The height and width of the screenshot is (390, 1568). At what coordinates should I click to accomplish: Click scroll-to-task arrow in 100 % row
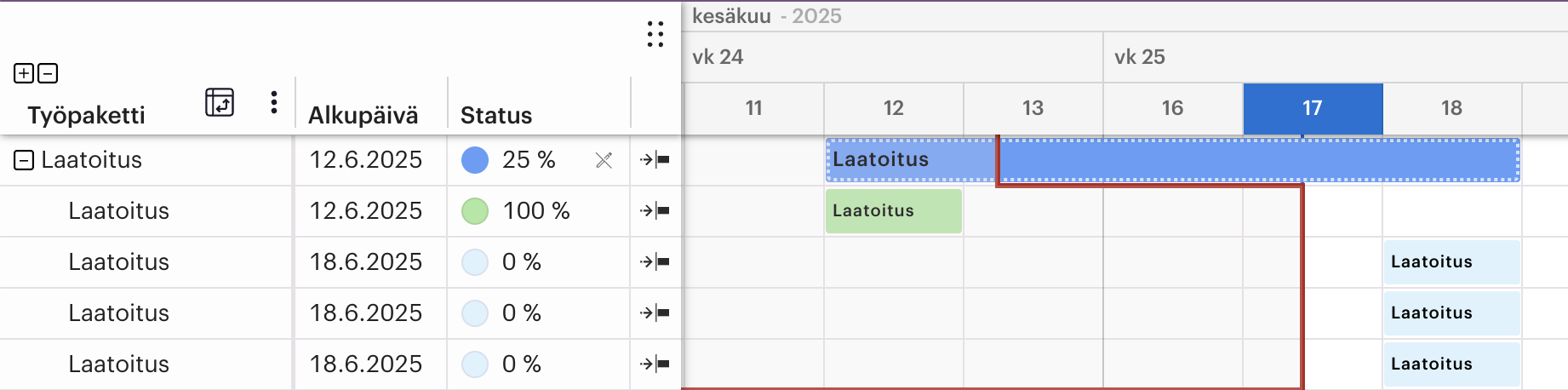(x=655, y=210)
